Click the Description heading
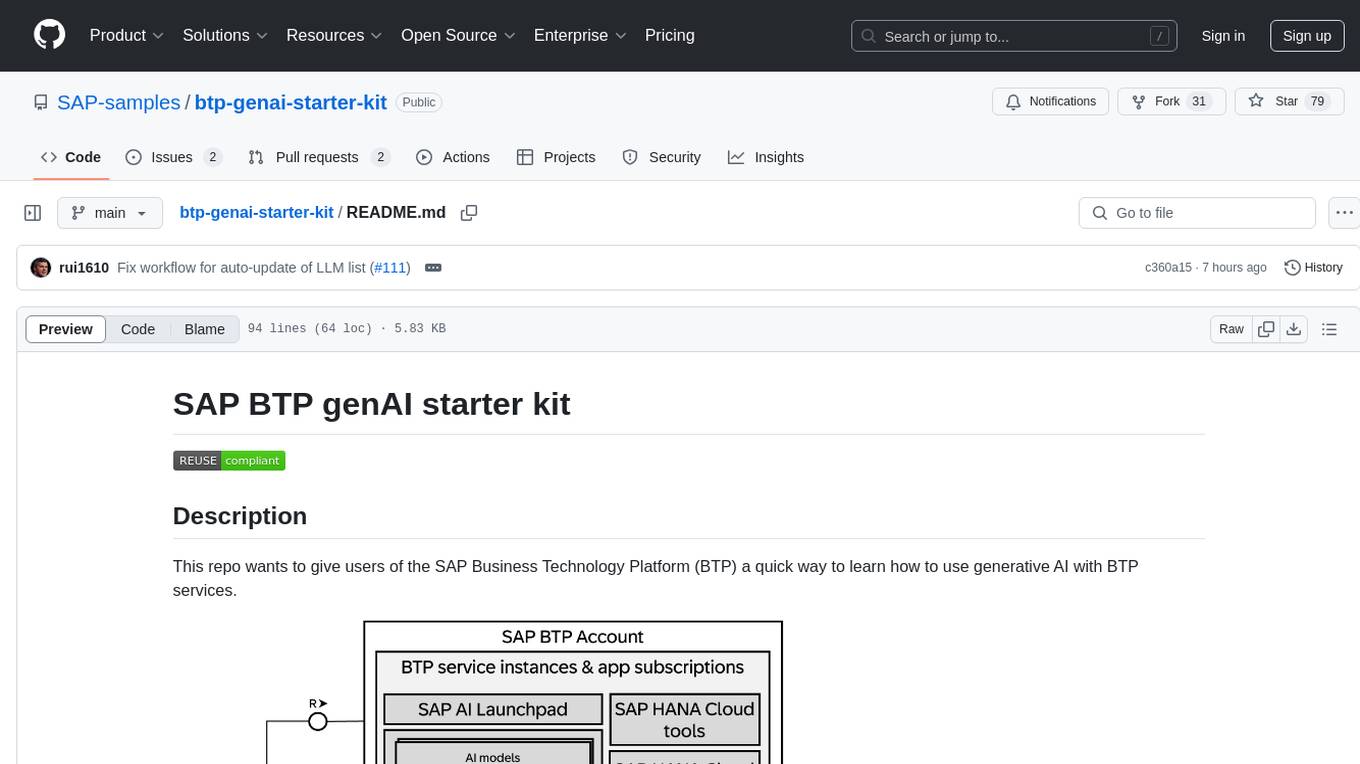The image size is (1360, 764). click(240, 516)
